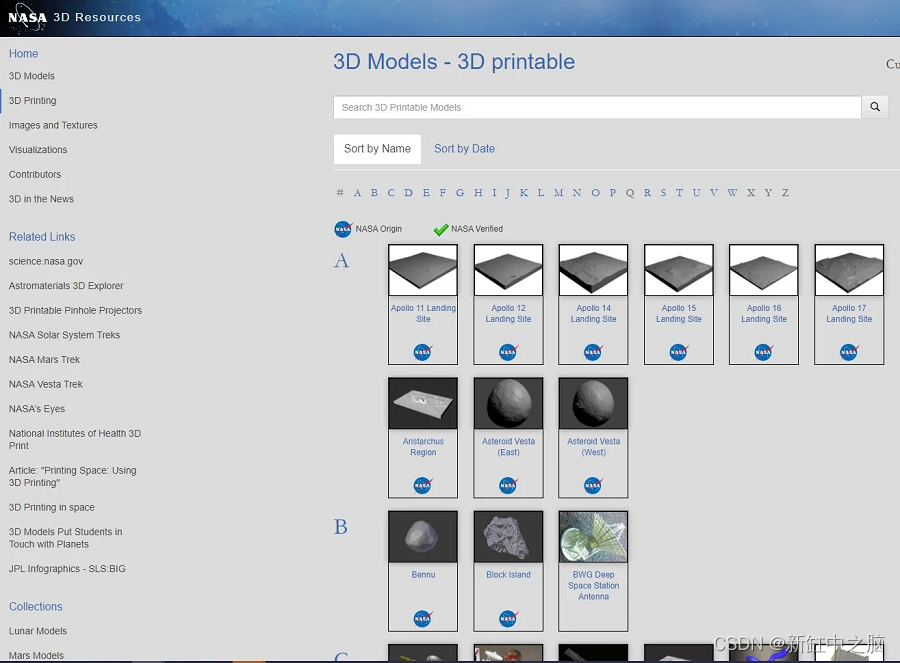Click the Bennu model title text
Image resolution: width=900 pixels, height=663 pixels.
click(x=423, y=575)
